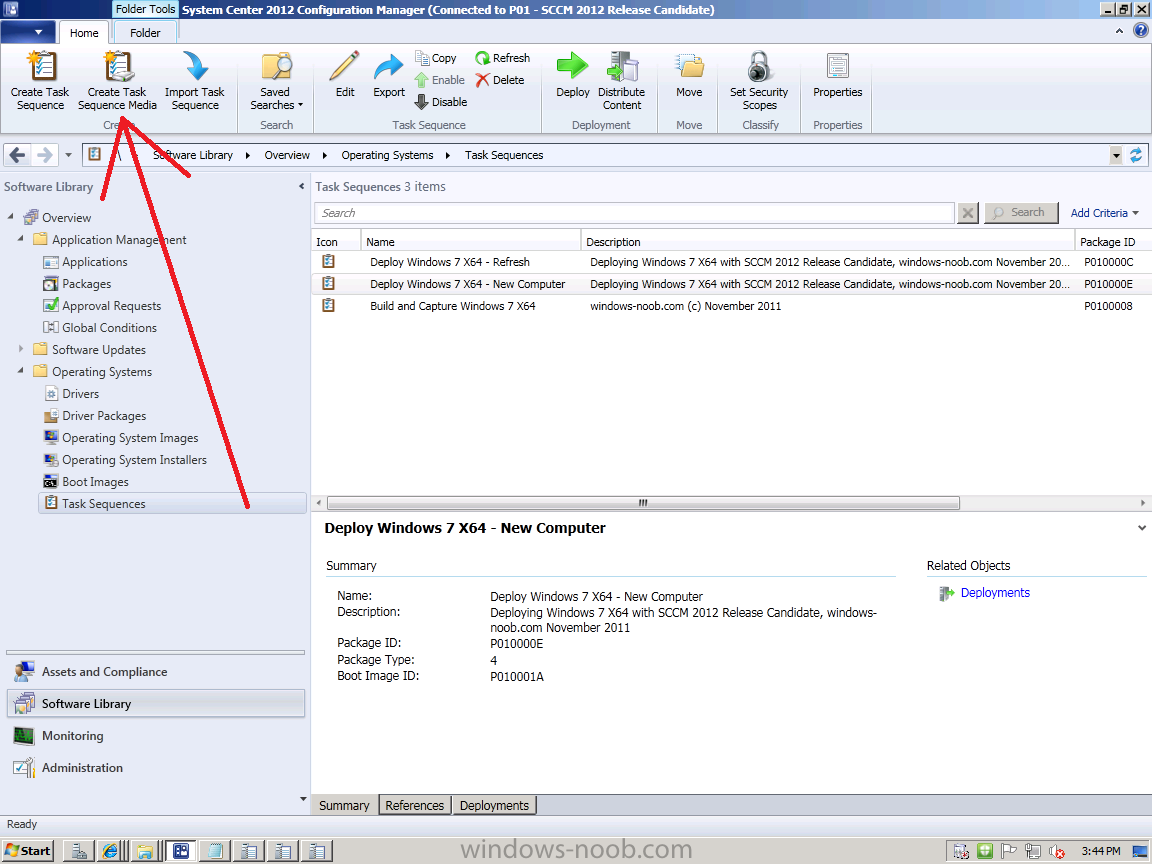The image size is (1152, 864).
Task: Click the address bar refresh icon
Action: (1136, 155)
